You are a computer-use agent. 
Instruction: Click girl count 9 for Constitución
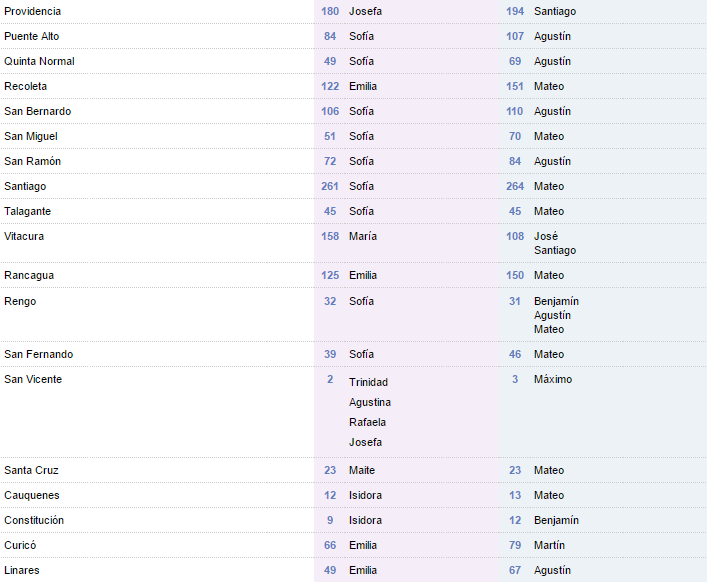click(x=330, y=520)
